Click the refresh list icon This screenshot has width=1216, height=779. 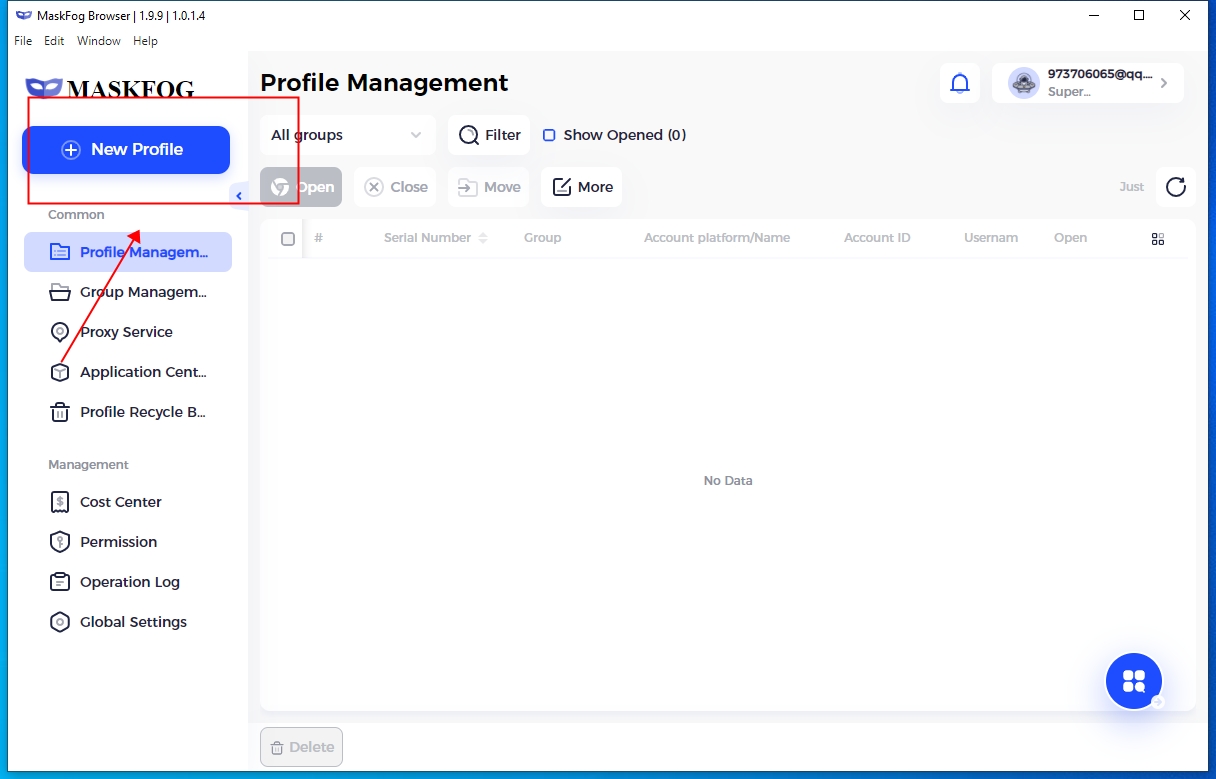pyautogui.click(x=1175, y=187)
